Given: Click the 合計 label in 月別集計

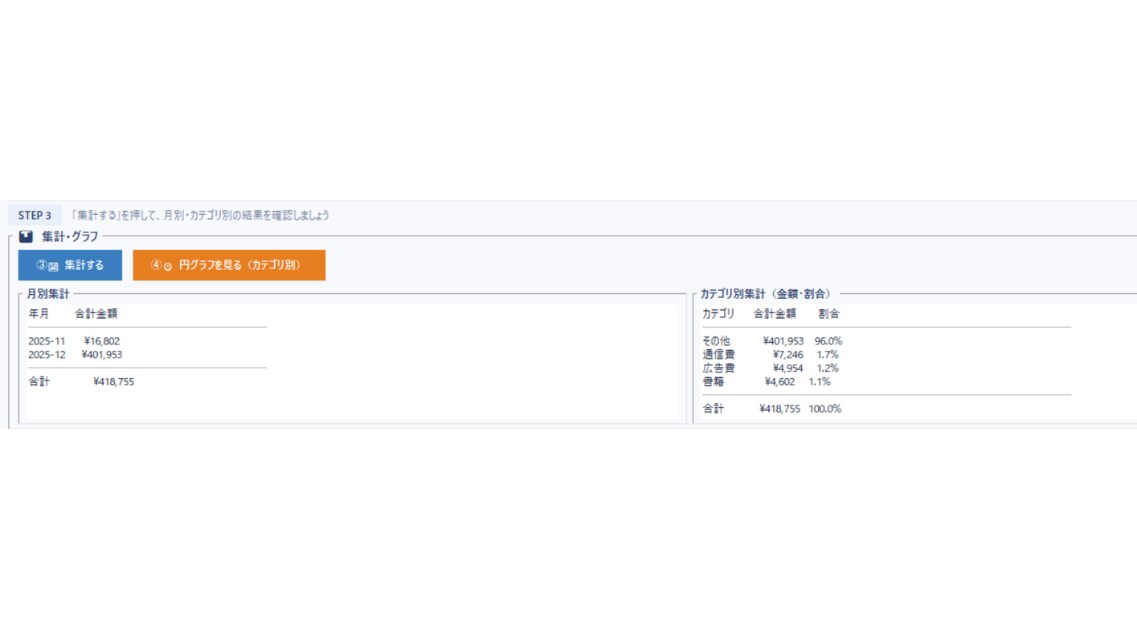Looking at the screenshot, I should click(38, 381).
